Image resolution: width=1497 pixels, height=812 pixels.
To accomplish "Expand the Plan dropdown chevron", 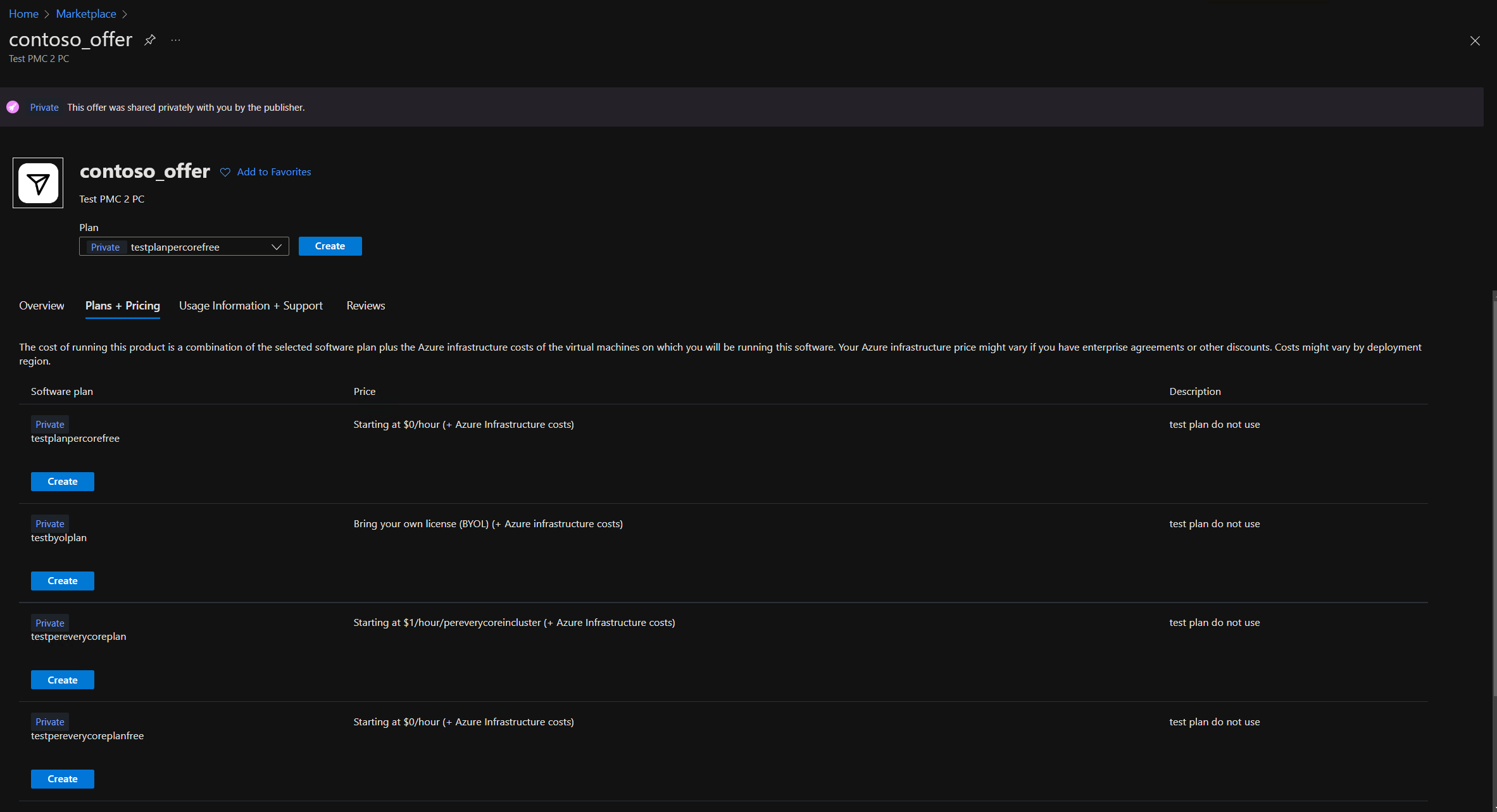I will 277,247.
